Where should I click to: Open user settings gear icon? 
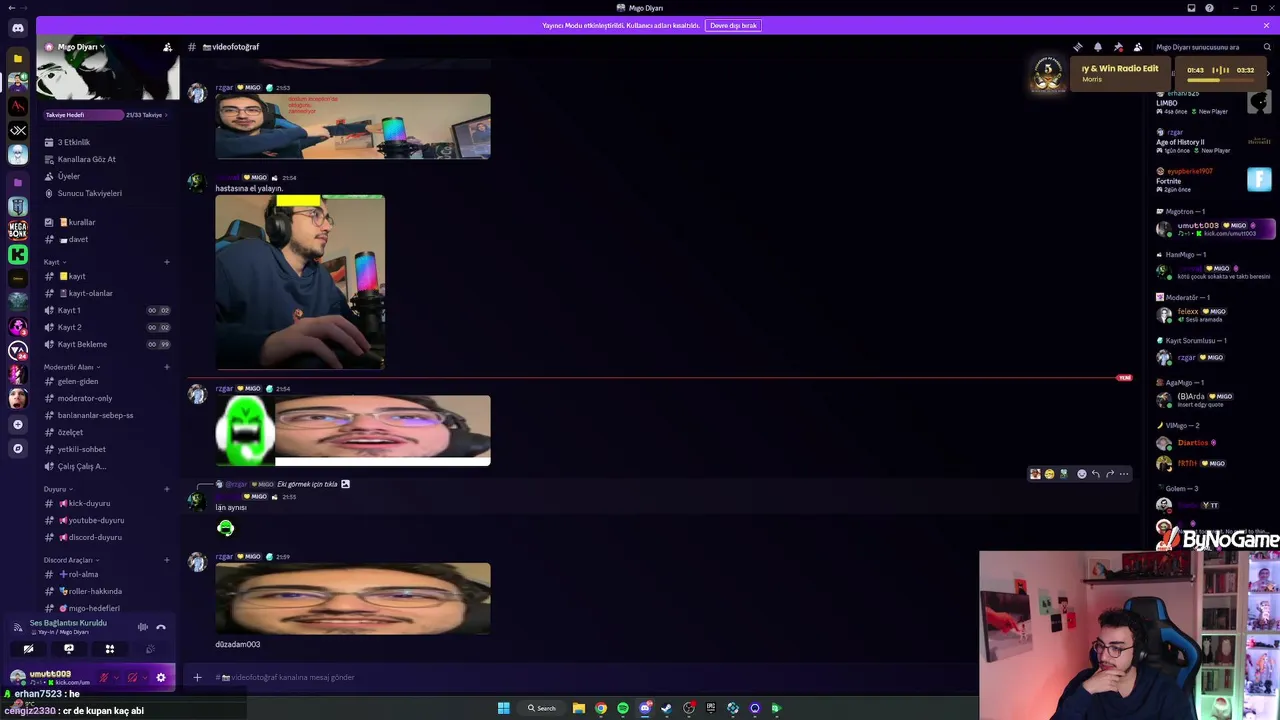(x=161, y=677)
